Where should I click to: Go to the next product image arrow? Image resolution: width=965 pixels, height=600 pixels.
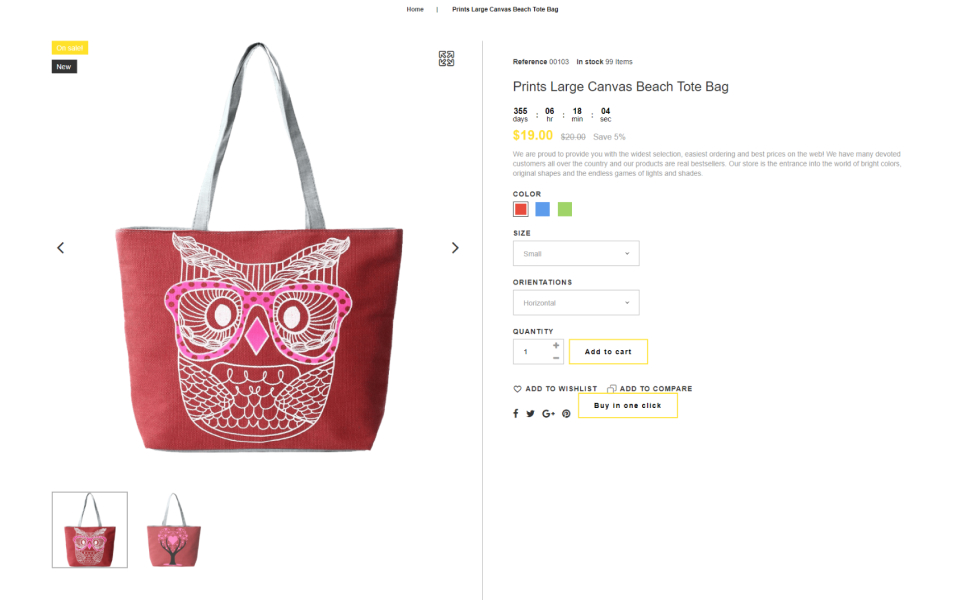[x=455, y=248]
